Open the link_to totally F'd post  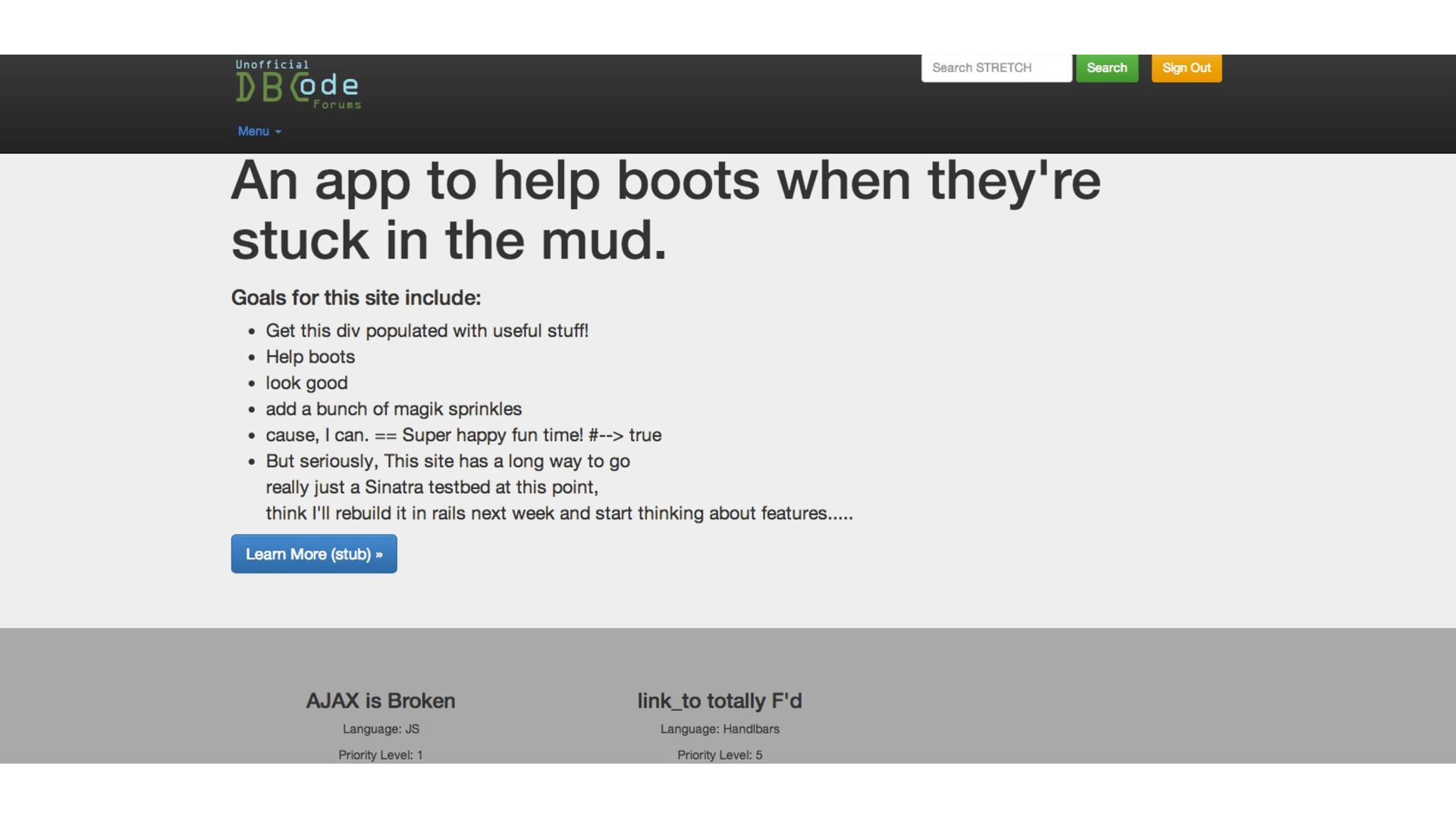[719, 701]
